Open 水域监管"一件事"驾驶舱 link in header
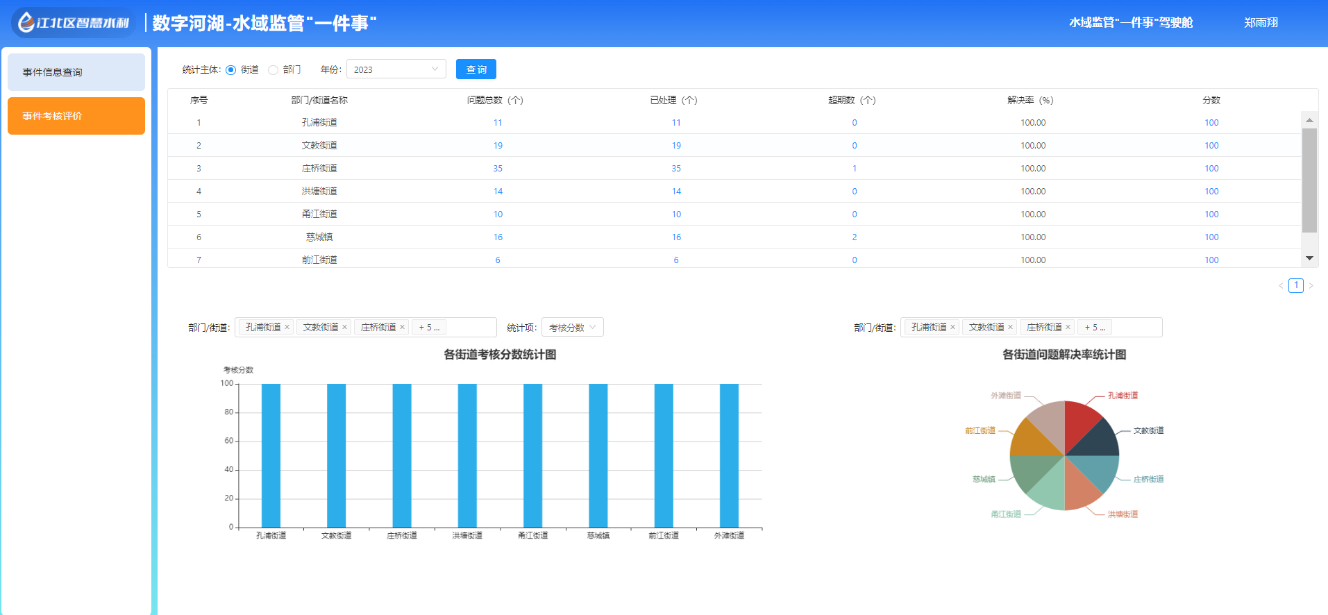Image resolution: width=1328 pixels, height=615 pixels. coord(1130,22)
